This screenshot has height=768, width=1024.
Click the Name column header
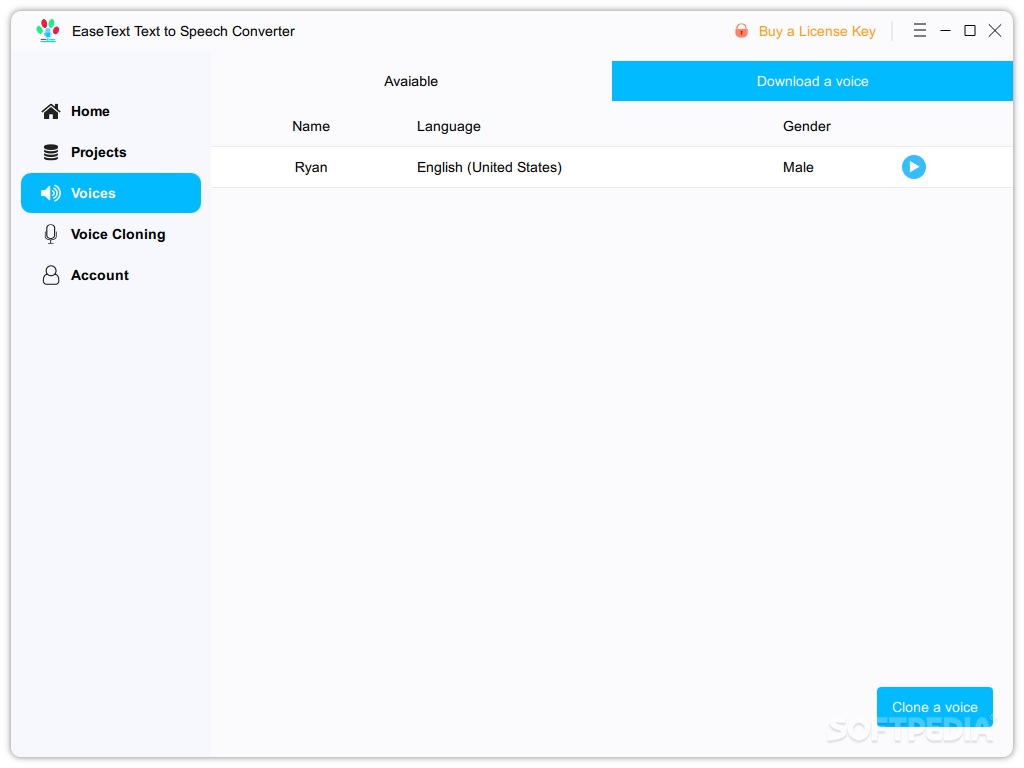coord(311,127)
